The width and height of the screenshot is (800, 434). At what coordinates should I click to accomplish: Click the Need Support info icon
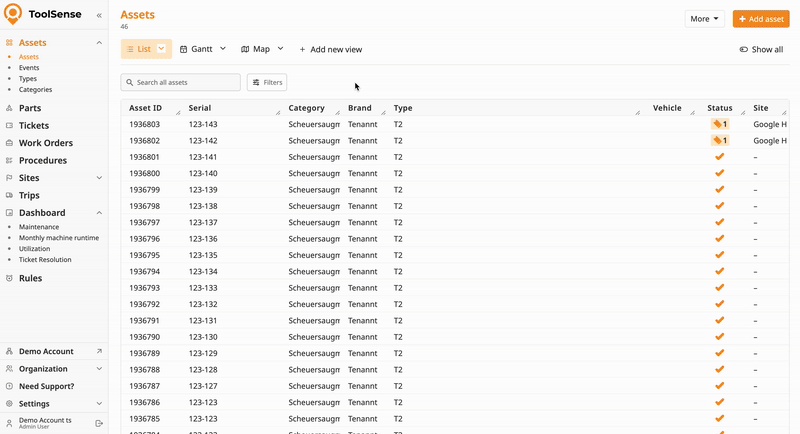(x=9, y=386)
